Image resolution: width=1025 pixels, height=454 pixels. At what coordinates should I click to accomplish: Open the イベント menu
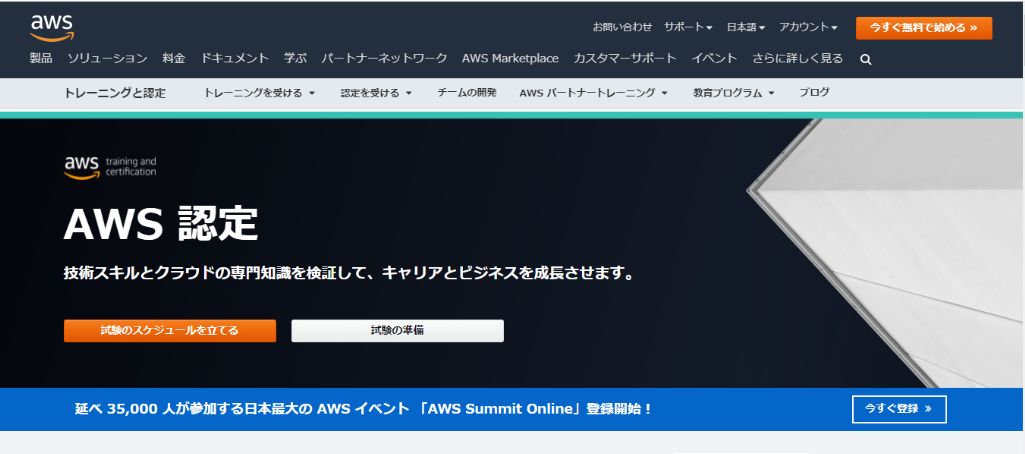714,59
